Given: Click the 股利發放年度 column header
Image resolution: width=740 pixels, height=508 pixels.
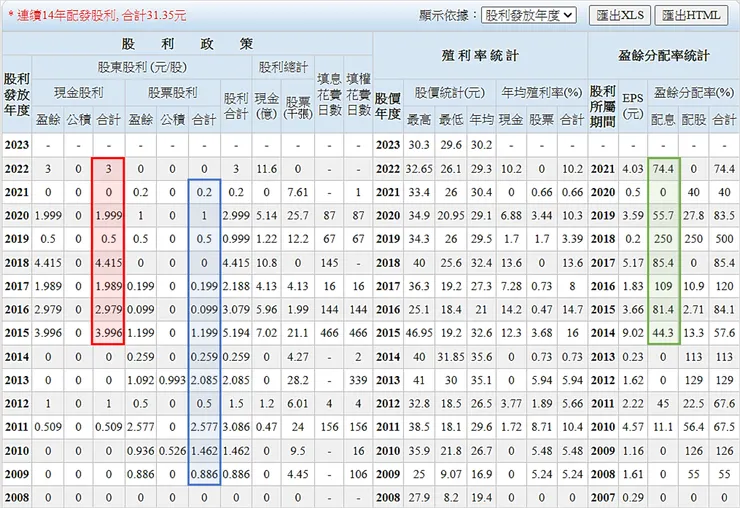Looking at the screenshot, I should [x=17, y=94].
